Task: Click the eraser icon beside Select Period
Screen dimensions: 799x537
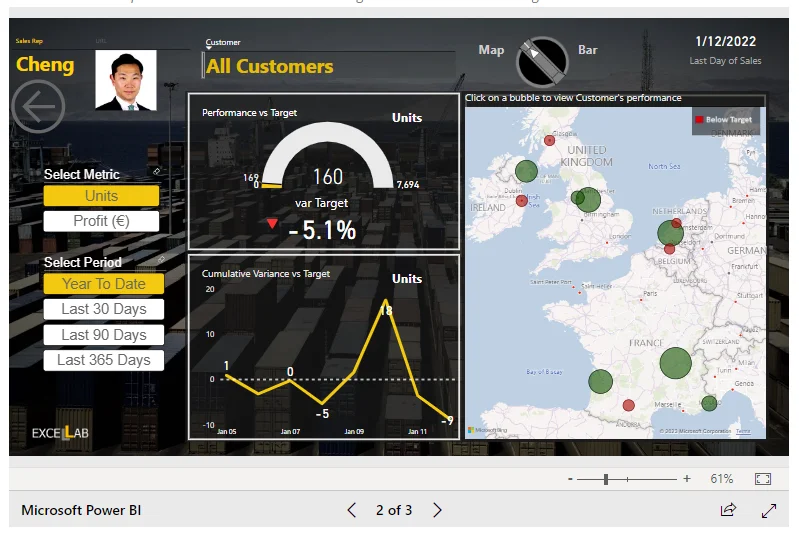Action: (162, 260)
